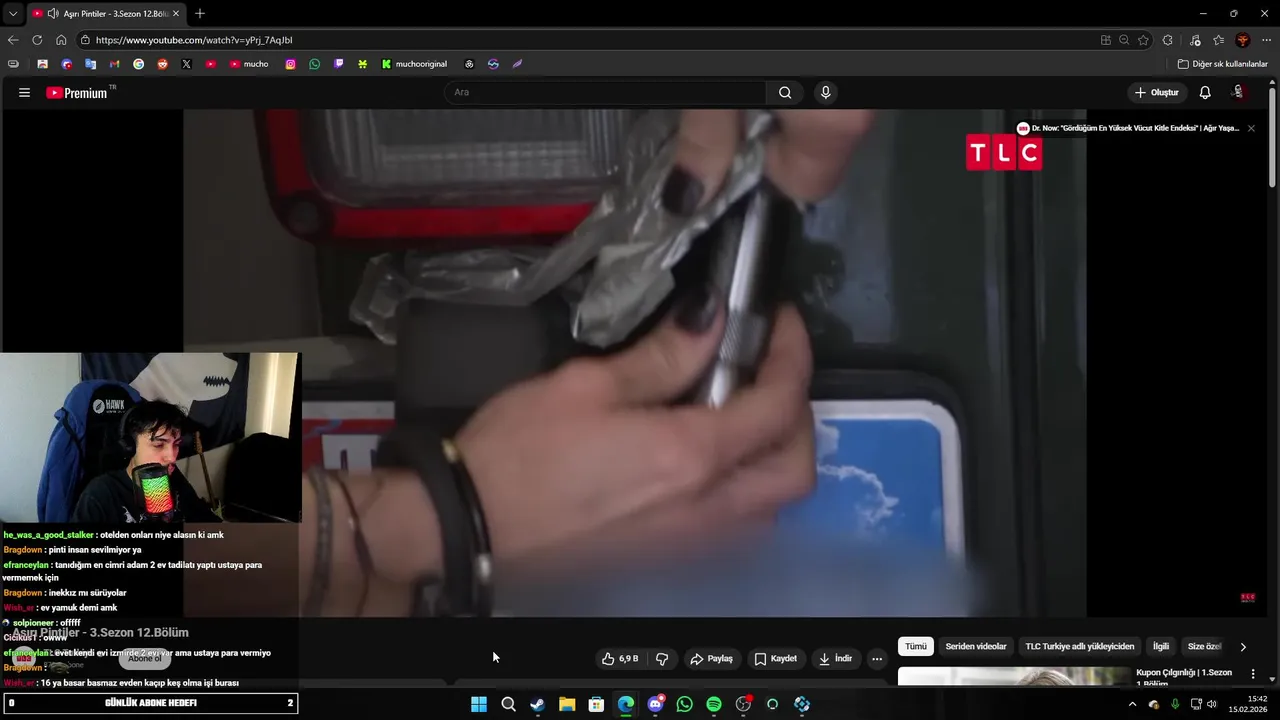Open the browser profile avatar
Viewport: 1280px width, 720px height.
click(1243, 40)
